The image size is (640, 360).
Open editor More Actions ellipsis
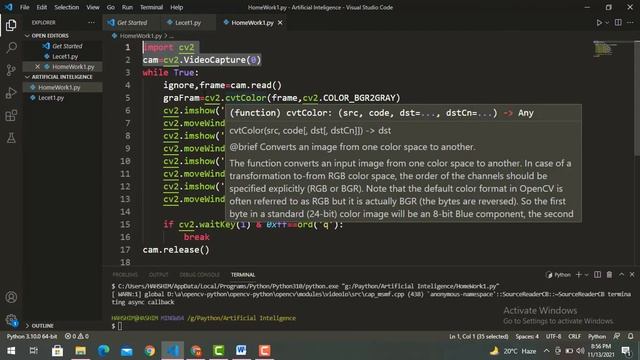pos(630,22)
